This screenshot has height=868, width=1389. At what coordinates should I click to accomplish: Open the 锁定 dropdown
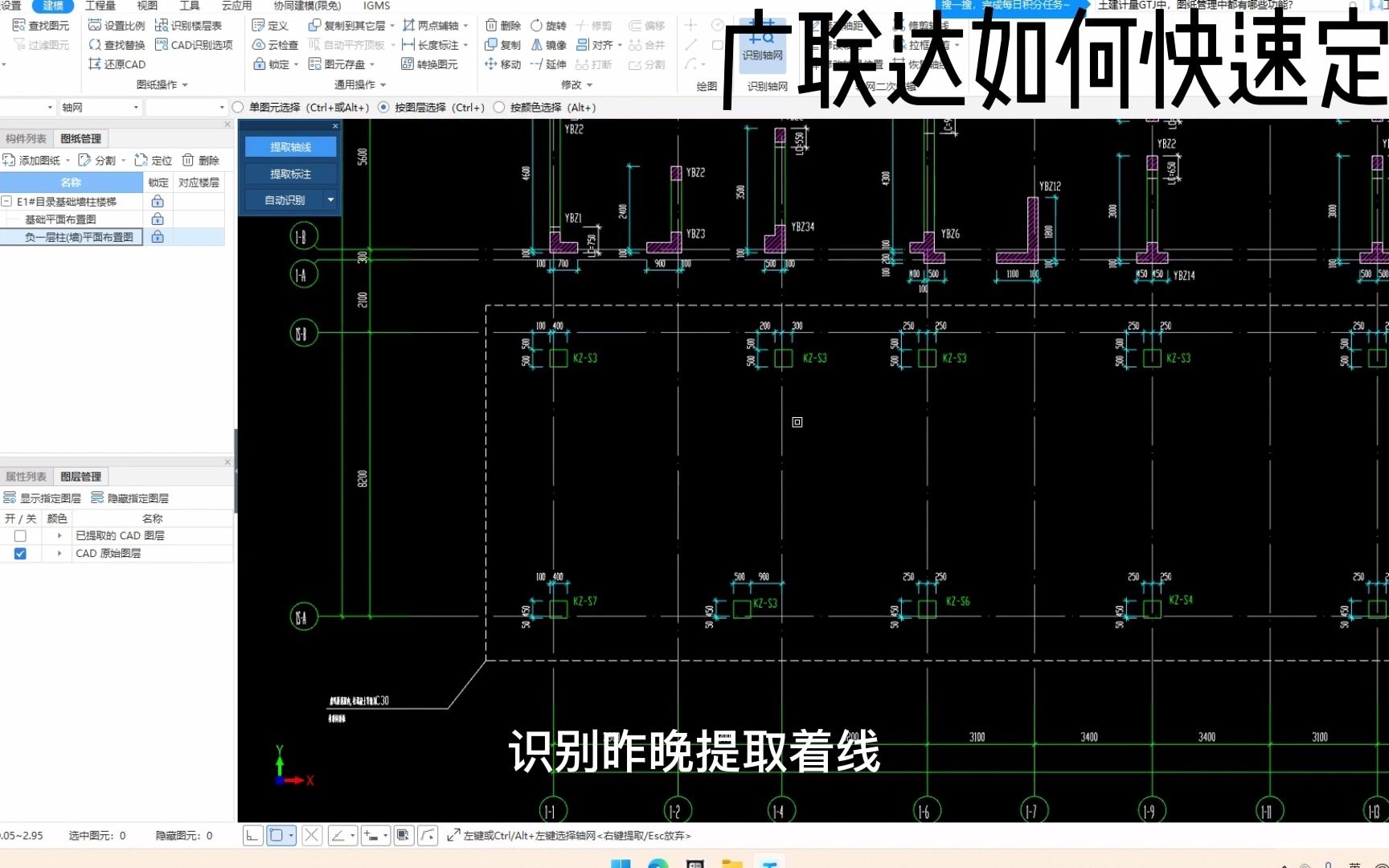pos(297,64)
